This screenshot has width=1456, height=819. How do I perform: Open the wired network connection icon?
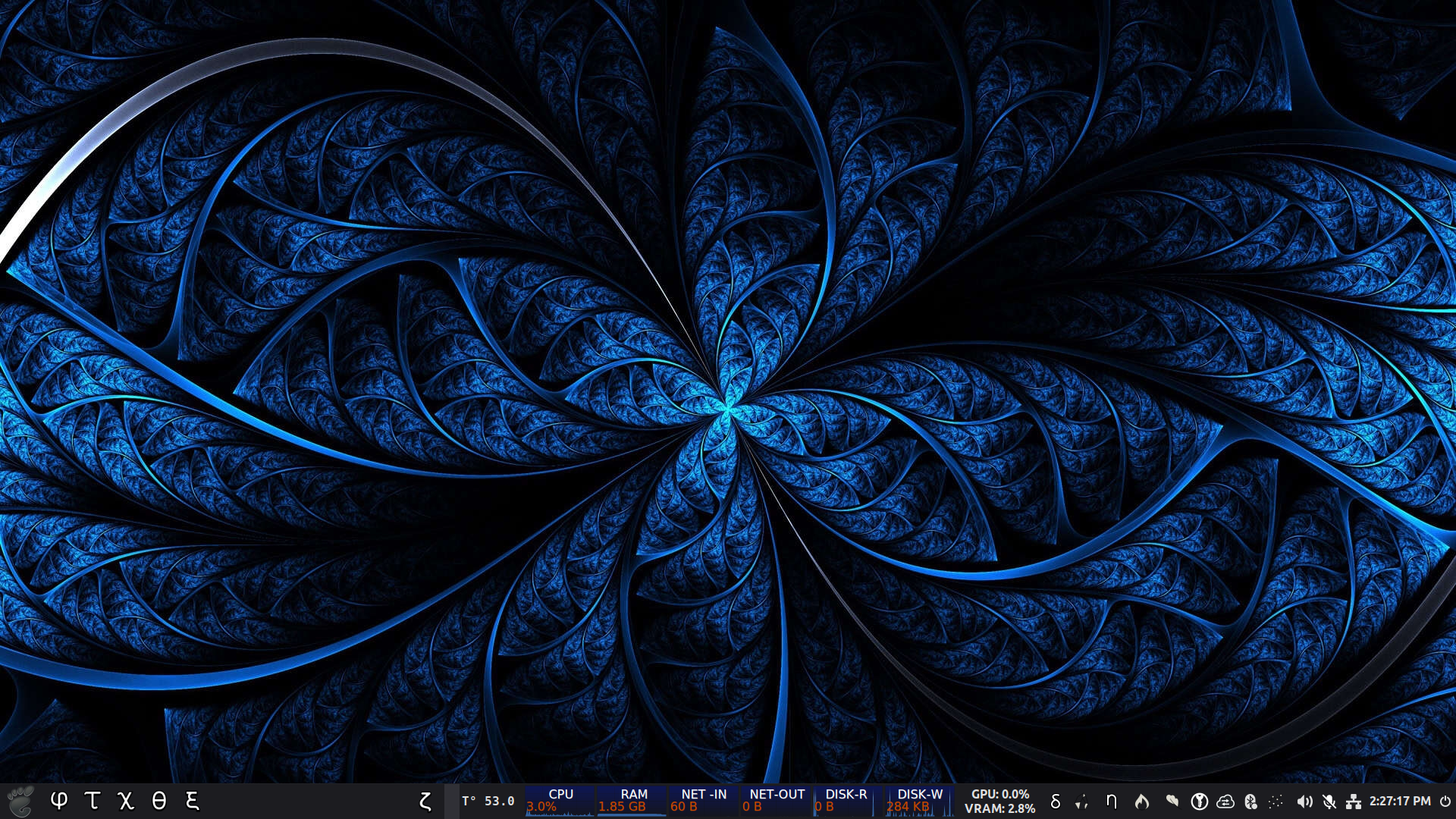coord(1354,802)
